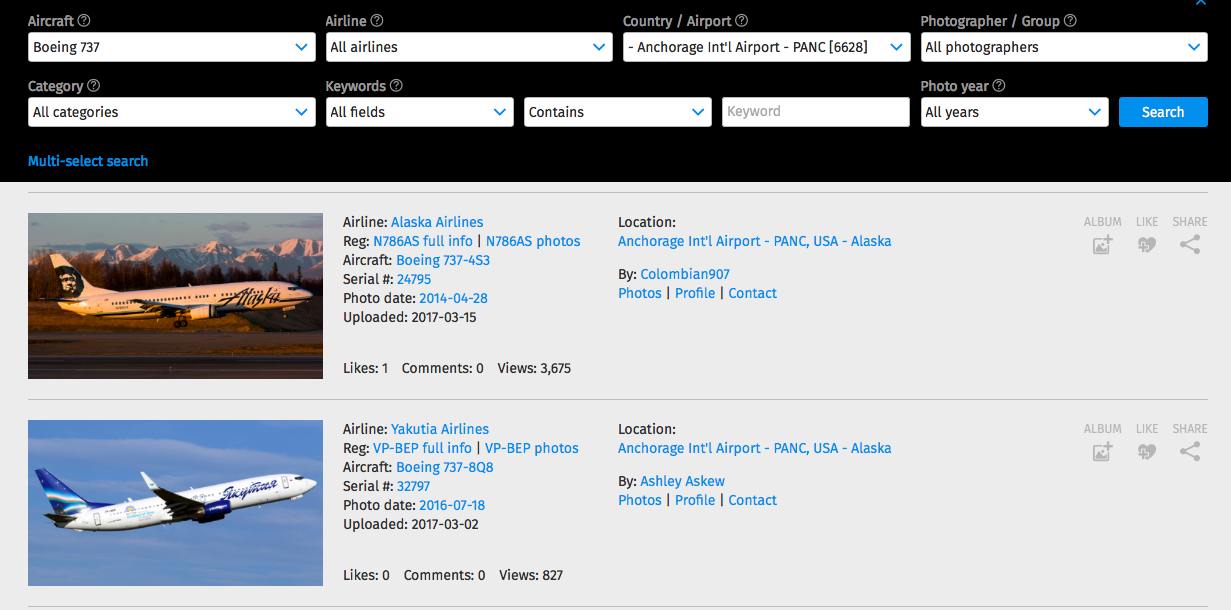Open the All categories dropdown
The image size is (1231, 610).
pyautogui.click(x=172, y=112)
